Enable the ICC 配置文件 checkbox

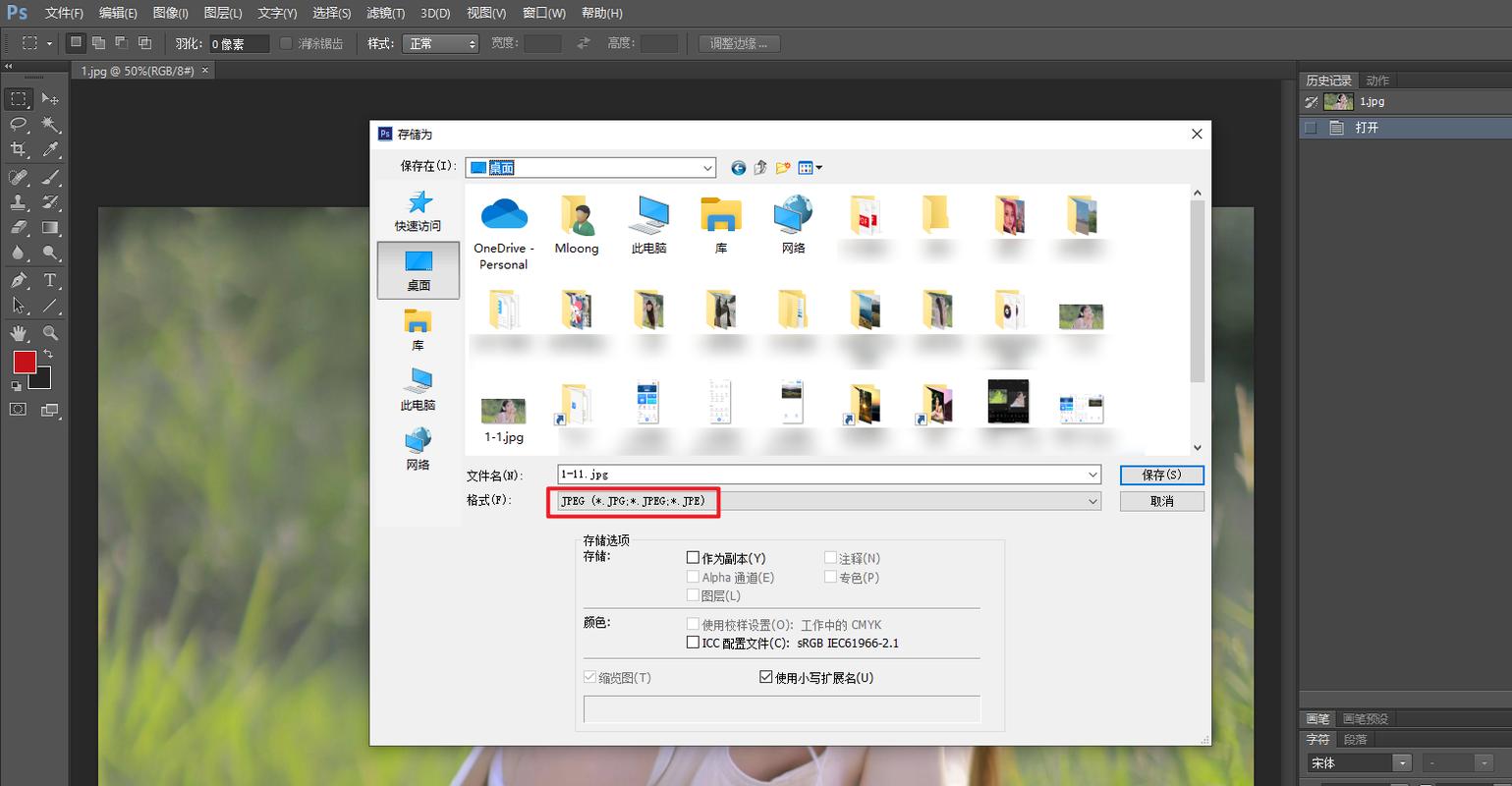tap(694, 643)
